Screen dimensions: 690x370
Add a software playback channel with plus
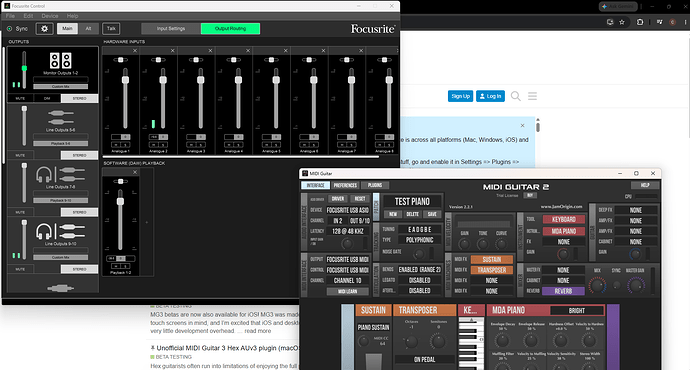click(147, 222)
